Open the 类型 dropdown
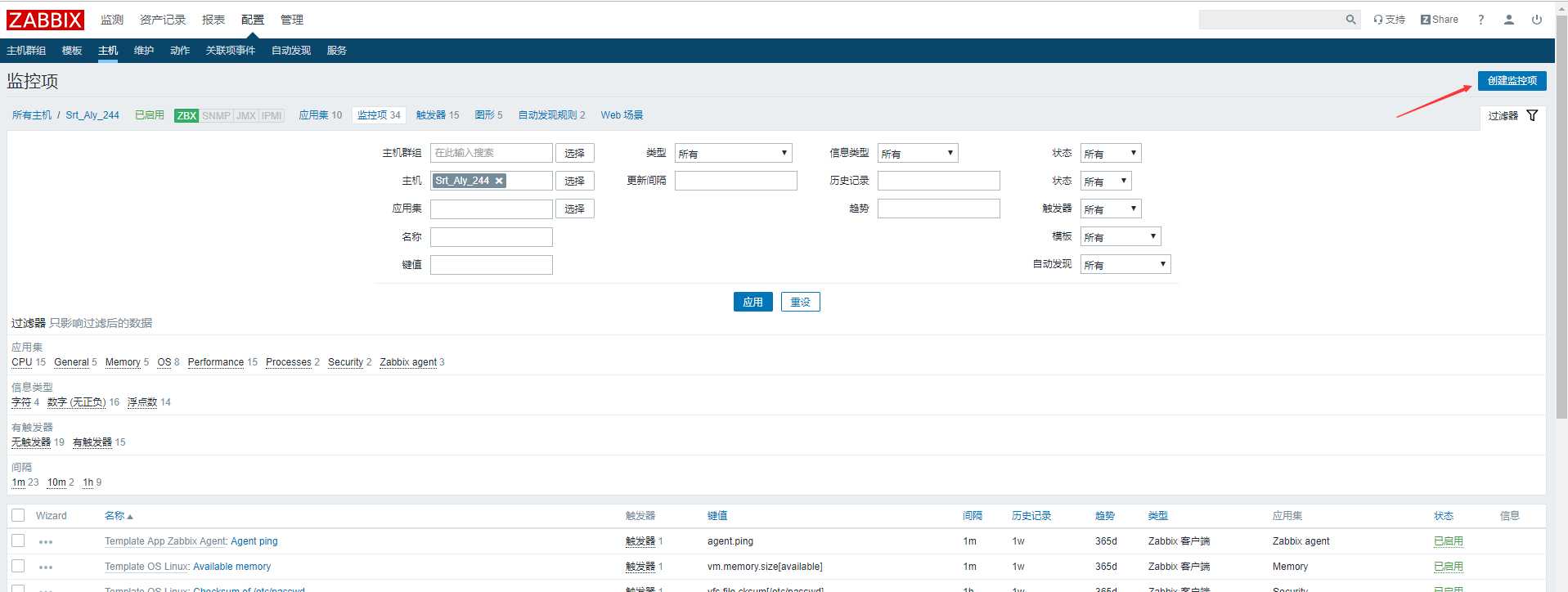Image resolution: width=1568 pixels, height=592 pixels. (734, 153)
